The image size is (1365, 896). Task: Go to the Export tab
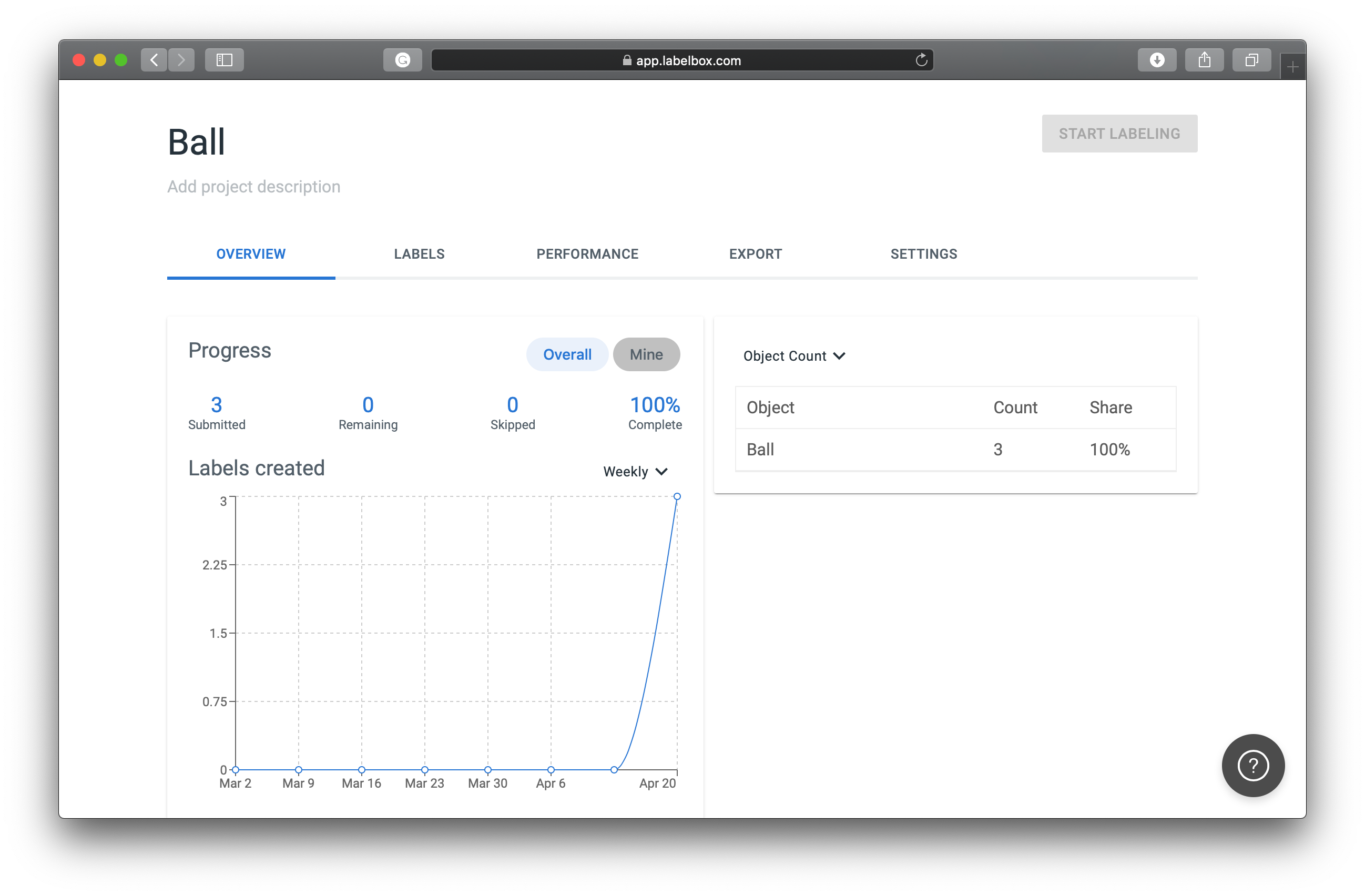point(755,253)
